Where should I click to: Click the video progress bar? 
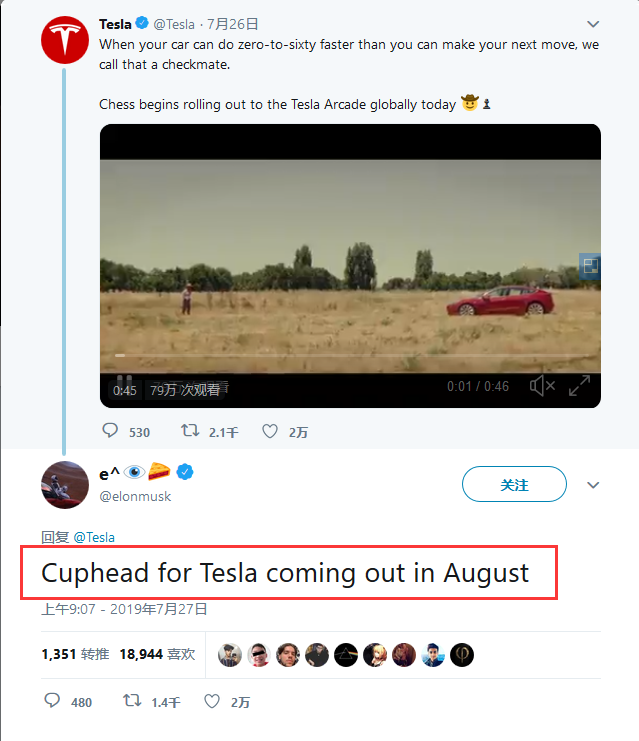(x=350, y=355)
